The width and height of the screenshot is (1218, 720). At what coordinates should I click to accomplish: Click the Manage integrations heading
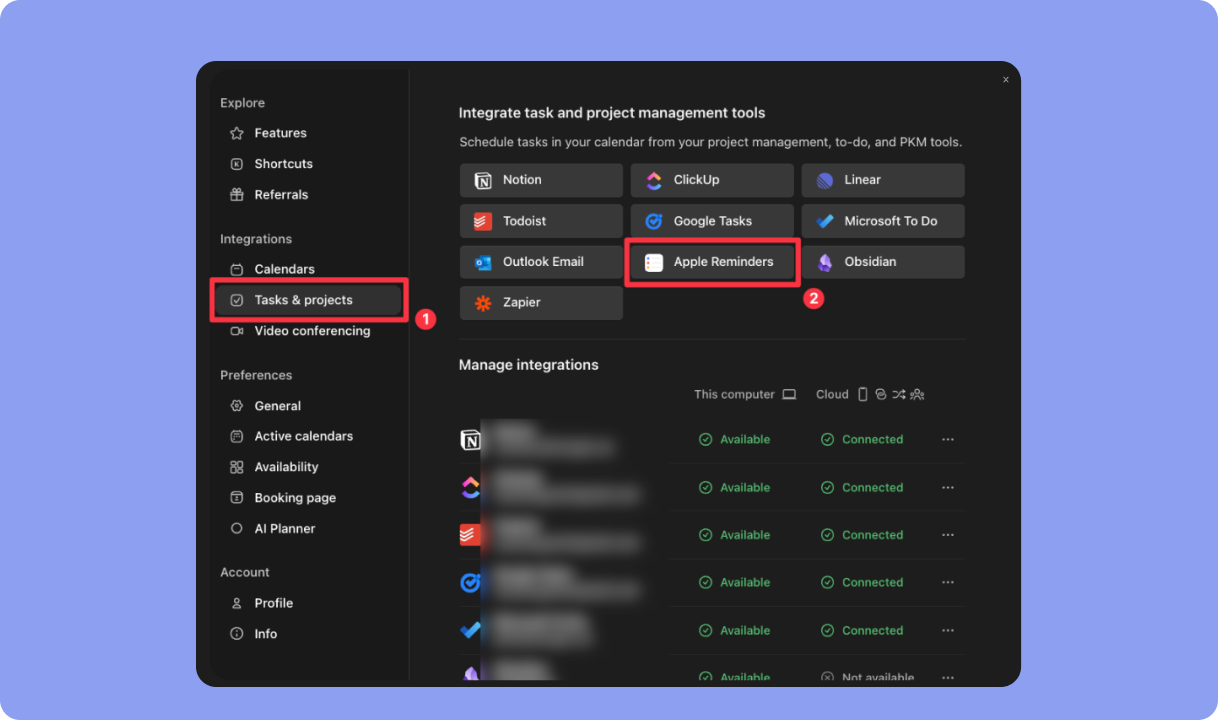pos(529,365)
